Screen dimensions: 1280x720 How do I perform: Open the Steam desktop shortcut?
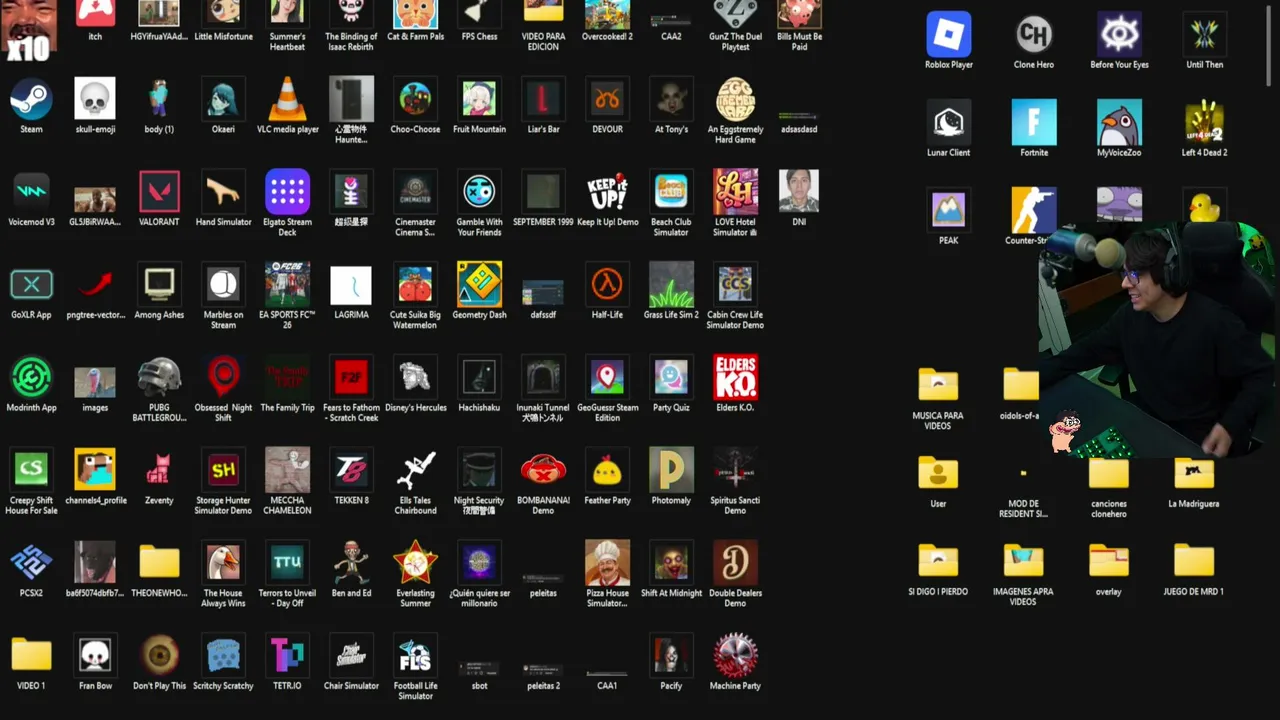click(31, 100)
